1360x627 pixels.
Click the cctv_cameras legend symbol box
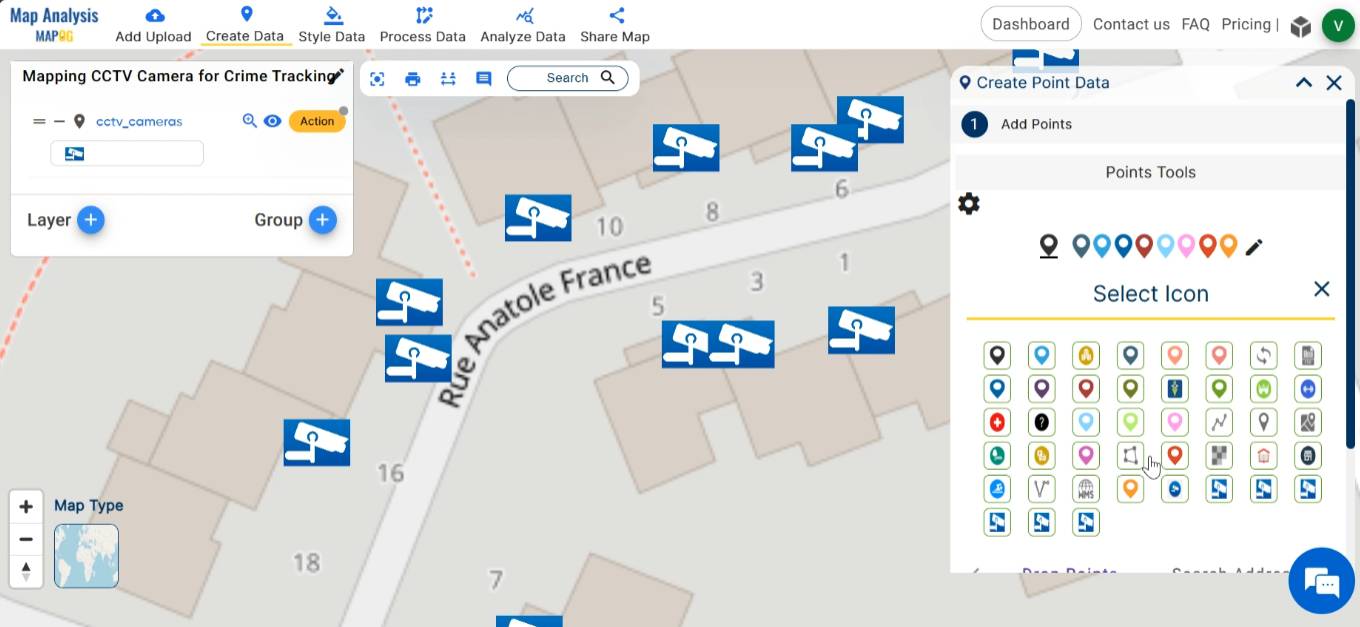pyautogui.click(x=127, y=153)
